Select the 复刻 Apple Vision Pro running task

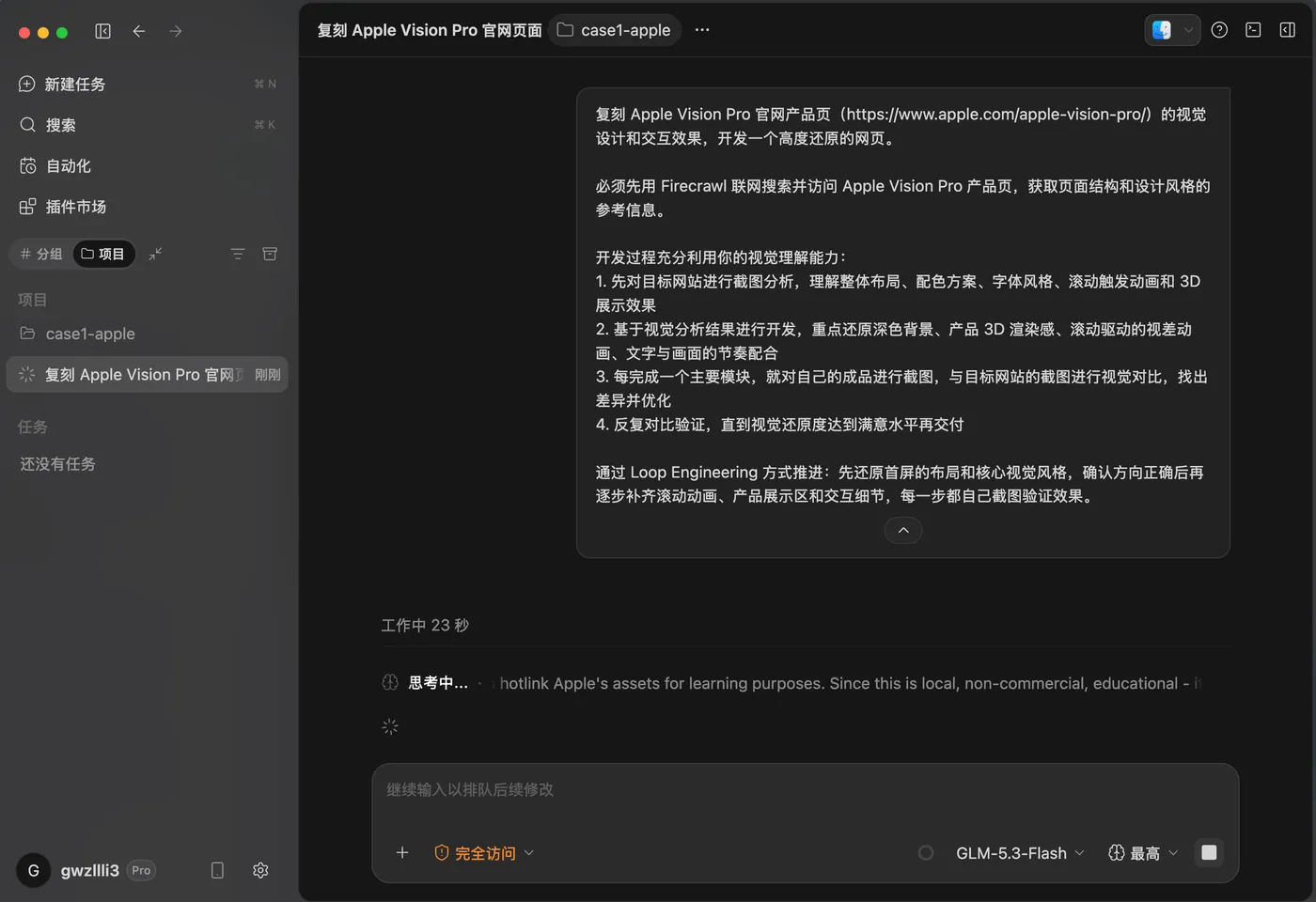pos(148,374)
